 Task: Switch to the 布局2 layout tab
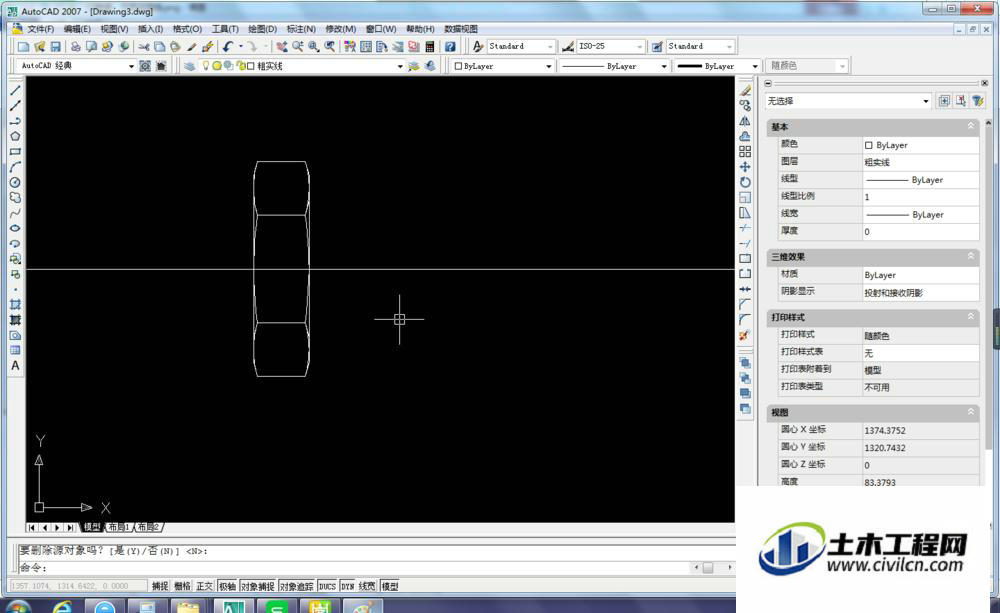(x=149, y=527)
